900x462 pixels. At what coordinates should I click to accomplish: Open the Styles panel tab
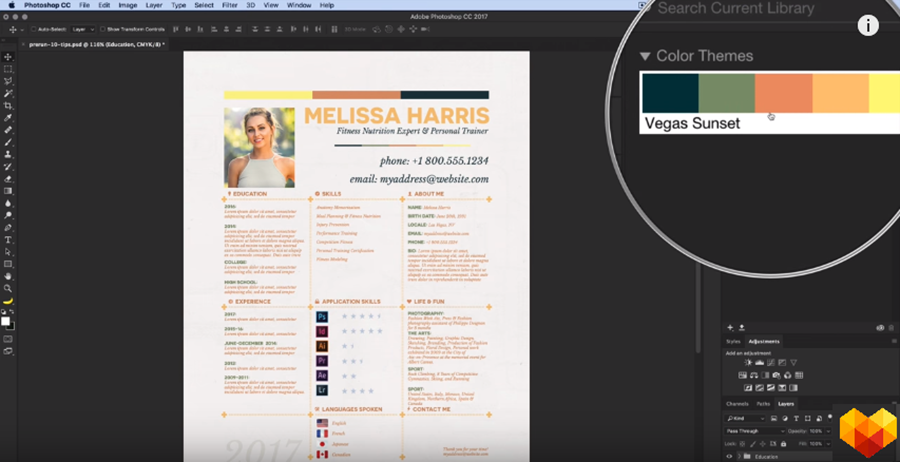point(733,341)
